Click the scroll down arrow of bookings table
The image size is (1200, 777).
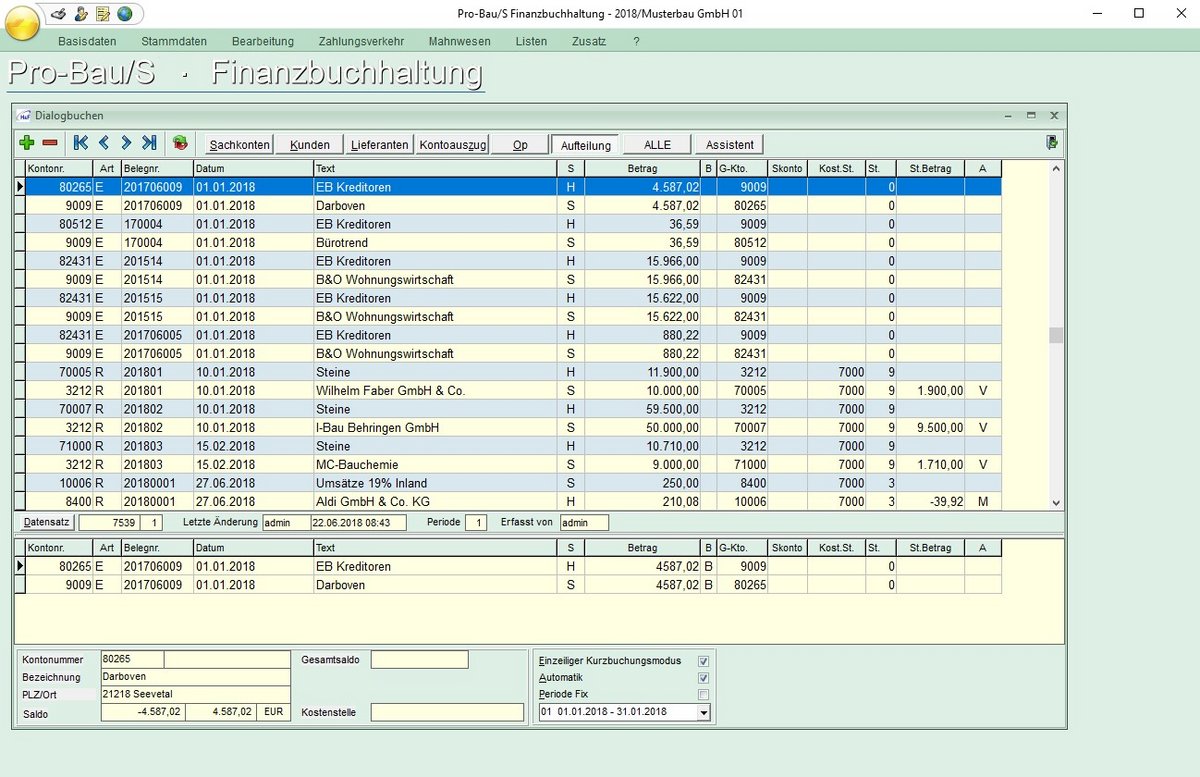tap(1056, 503)
